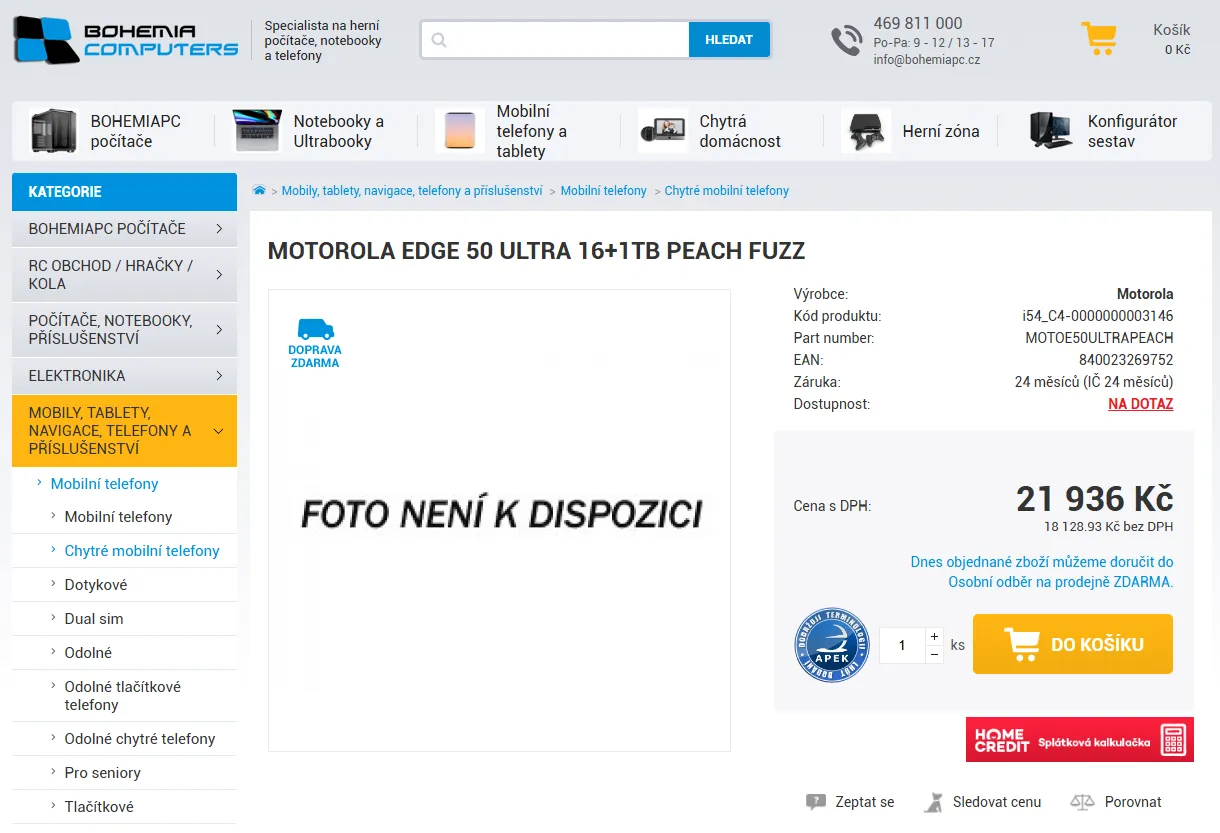The width and height of the screenshot is (1220, 833).
Task: Select Dual sim subcategory
Action: tap(94, 619)
